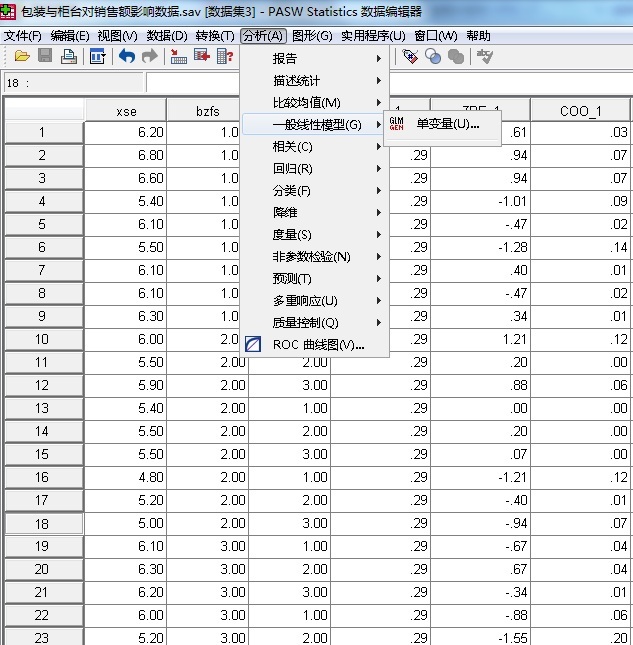Run the spell check abc icon
The width and height of the screenshot is (633, 645).
(x=485, y=56)
